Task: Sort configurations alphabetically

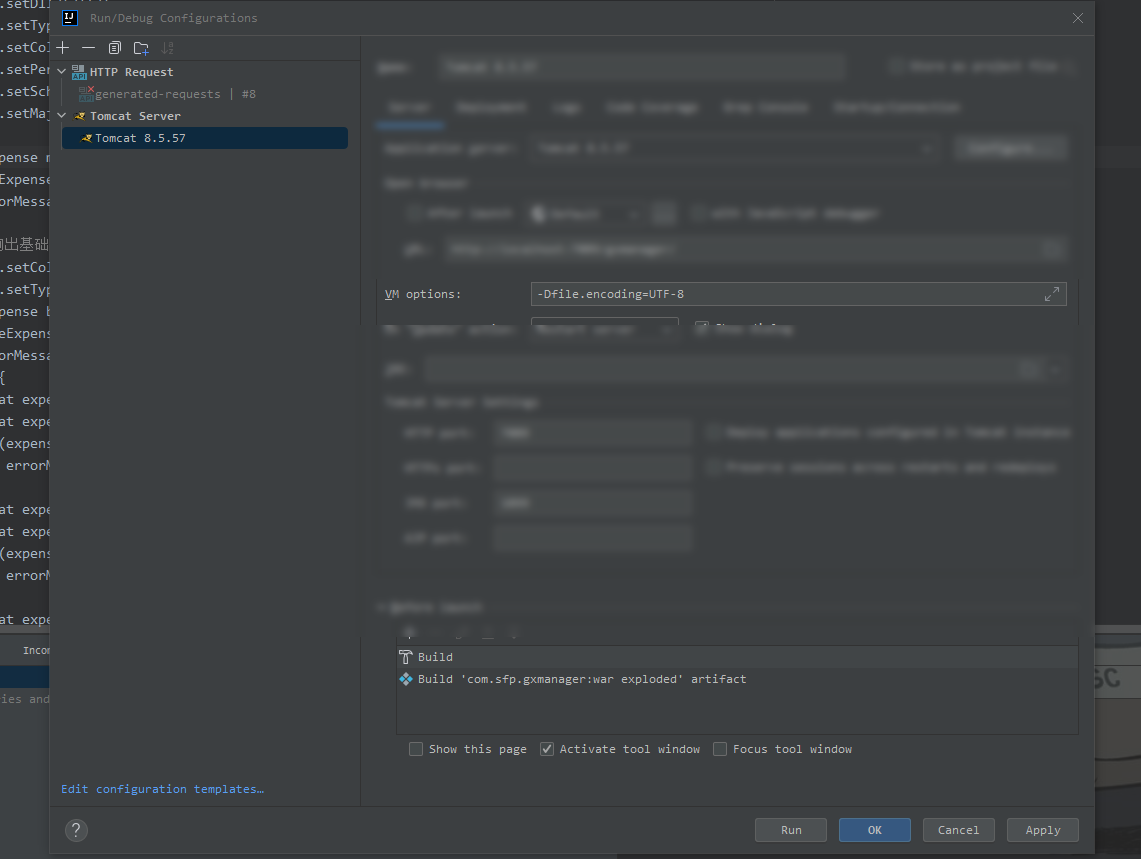Action: pyautogui.click(x=167, y=48)
